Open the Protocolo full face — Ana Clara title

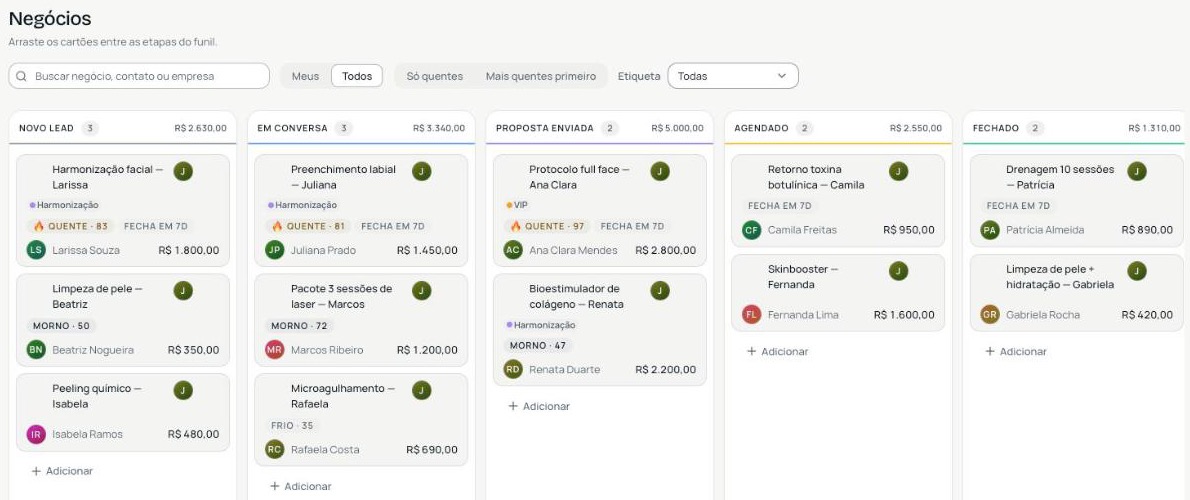click(579, 177)
